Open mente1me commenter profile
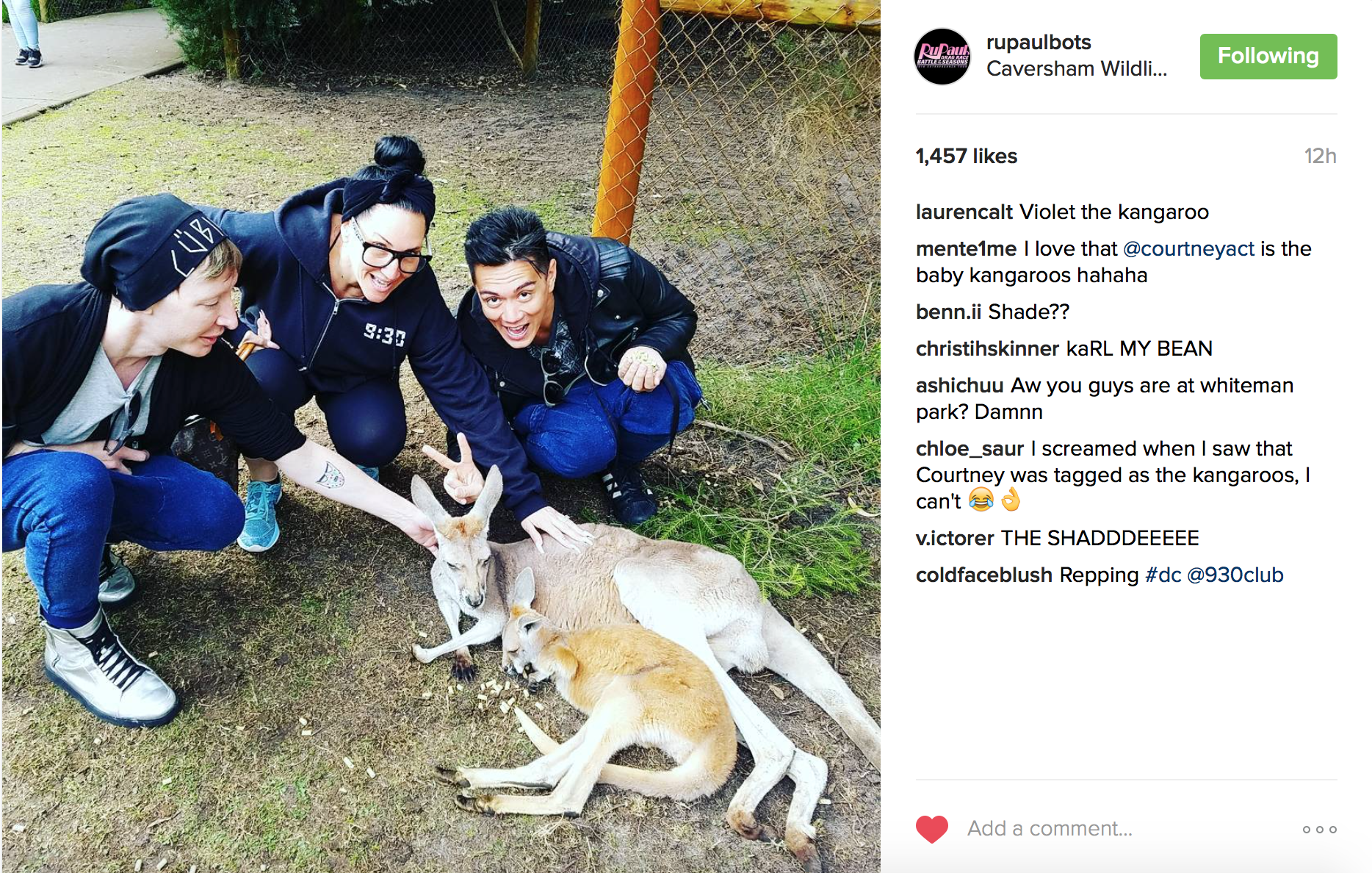Viewport: 1372px width, 873px height. [966, 248]
